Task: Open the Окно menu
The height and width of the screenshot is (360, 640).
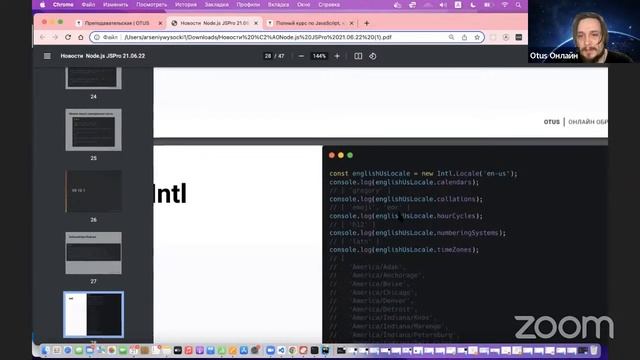Action: 303,5
